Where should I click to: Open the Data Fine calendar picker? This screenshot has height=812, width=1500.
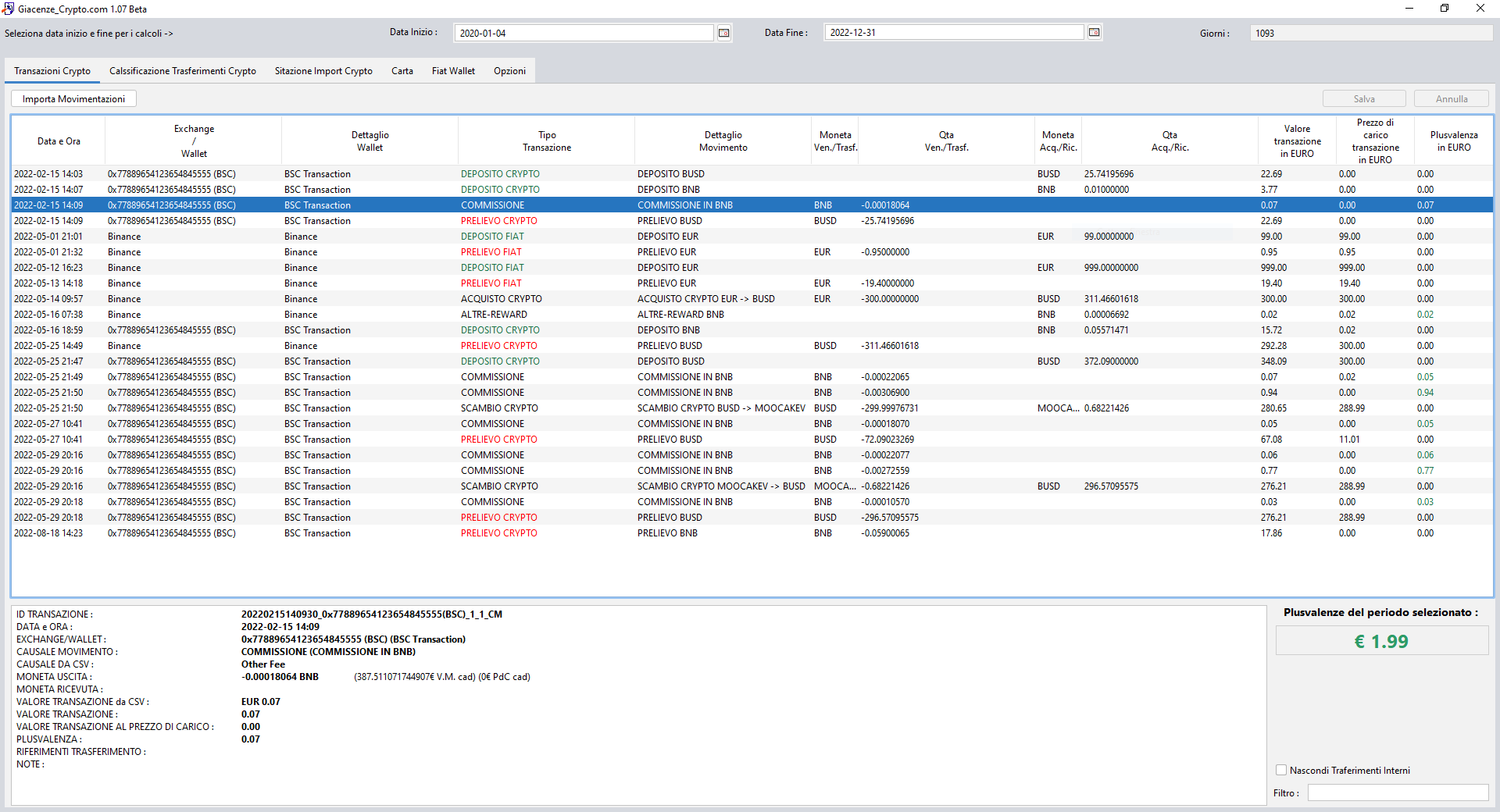click(x=1094, y=32)
